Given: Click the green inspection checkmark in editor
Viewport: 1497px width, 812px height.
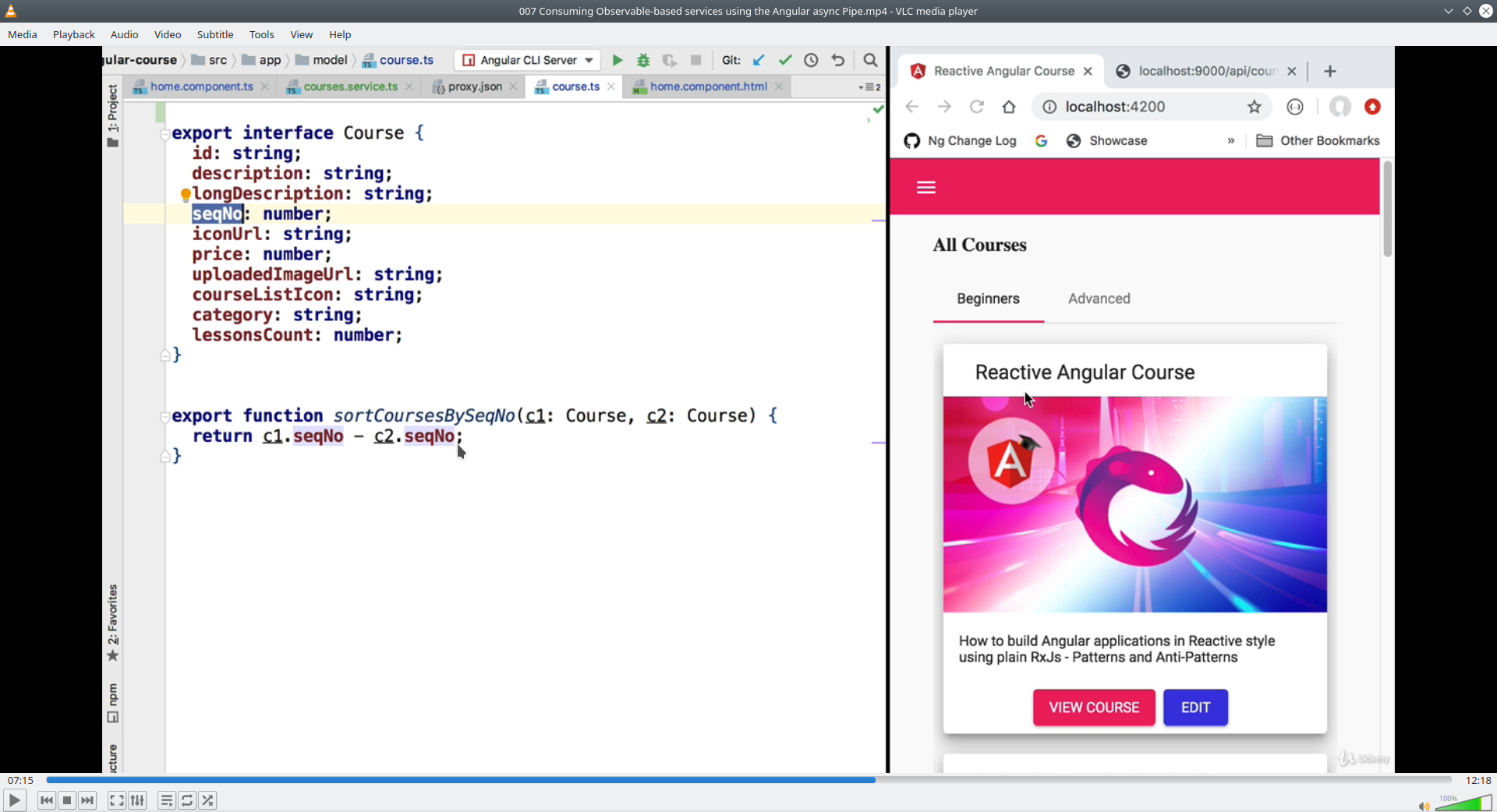Looking at the screenshot, I should click(878, 109).
